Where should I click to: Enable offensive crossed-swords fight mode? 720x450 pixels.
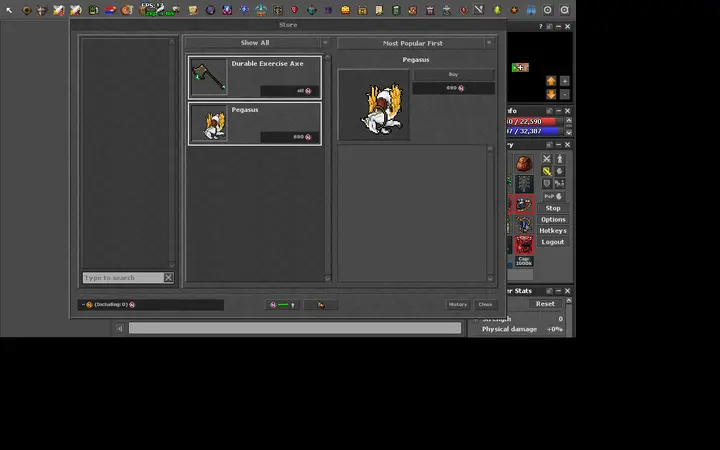[546, 159]
